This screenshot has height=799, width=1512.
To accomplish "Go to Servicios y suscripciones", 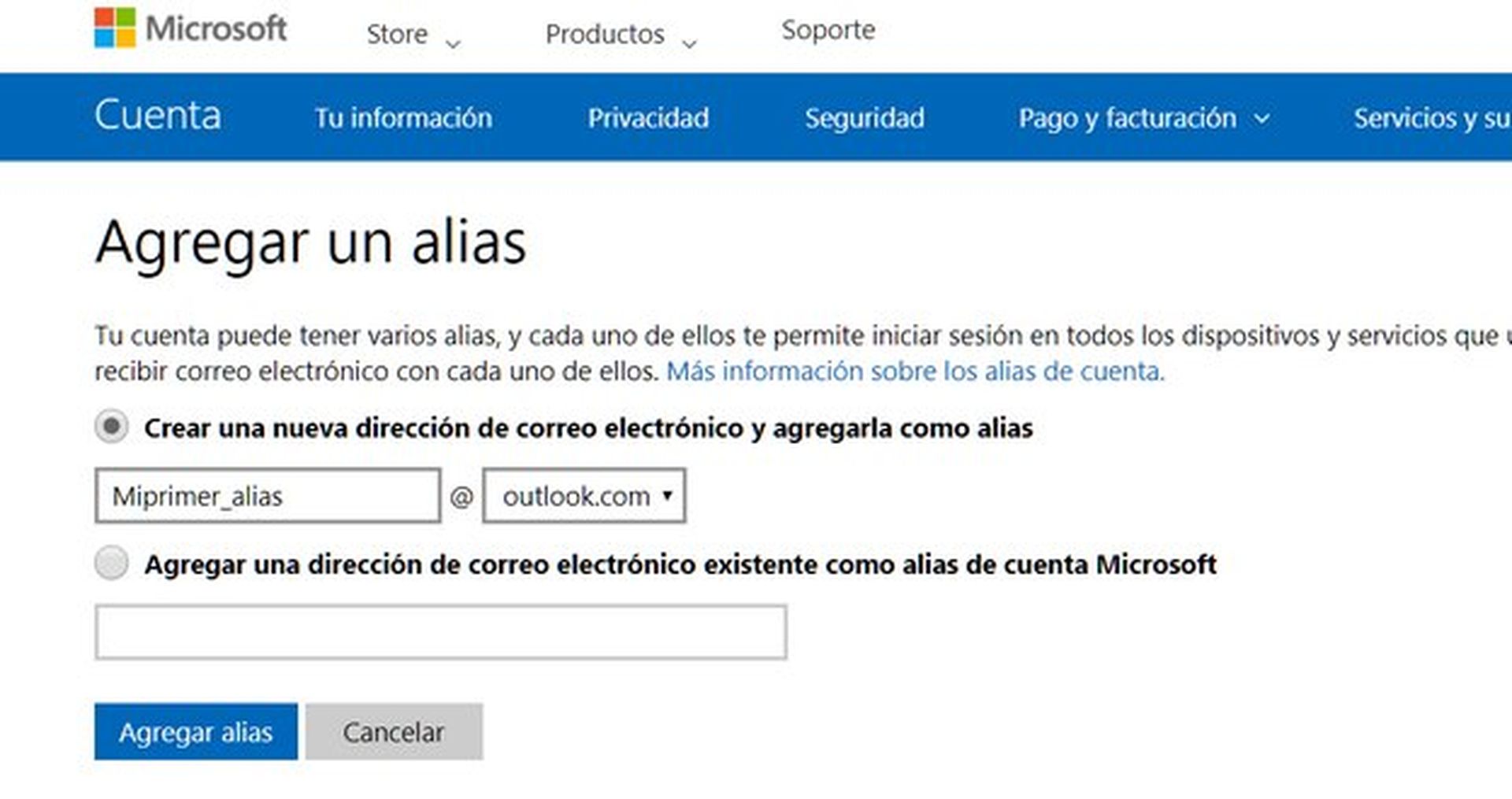I will coord(1432,119).
